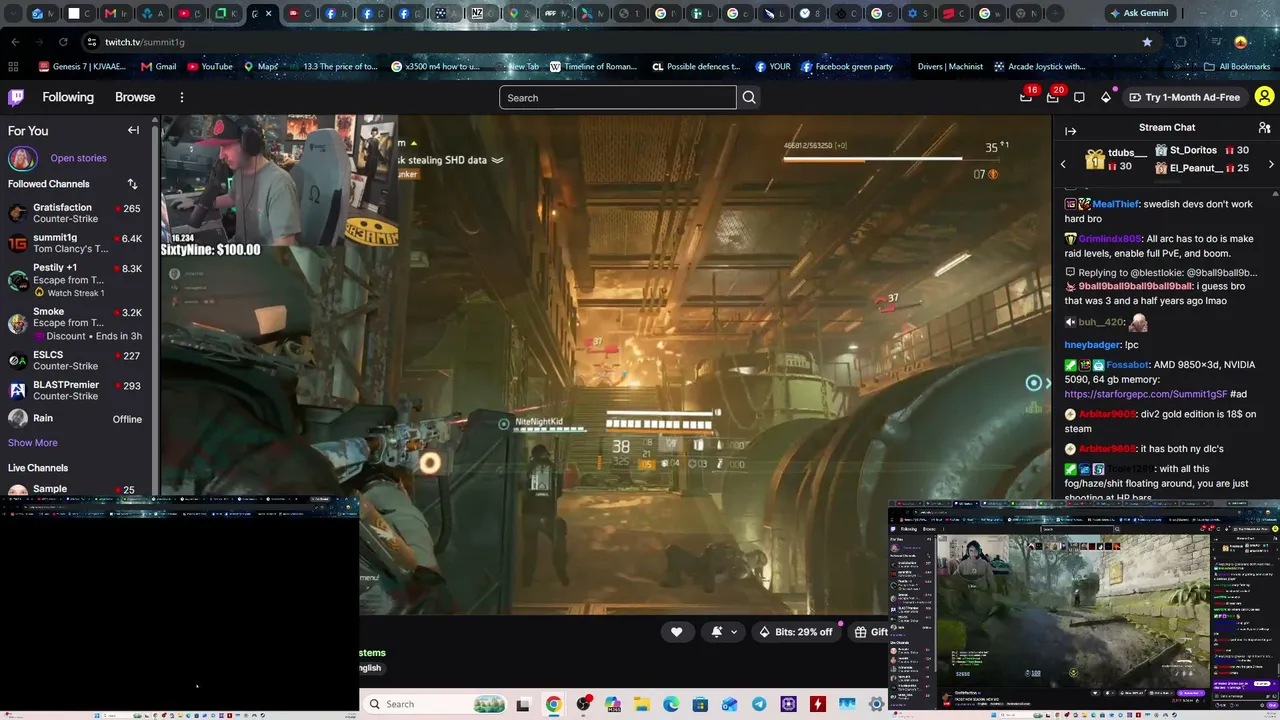The width and height of the screenshot is (1280, 720).
Task: Select summit1g channel in sidebar
Action: (x=77, y=244)
